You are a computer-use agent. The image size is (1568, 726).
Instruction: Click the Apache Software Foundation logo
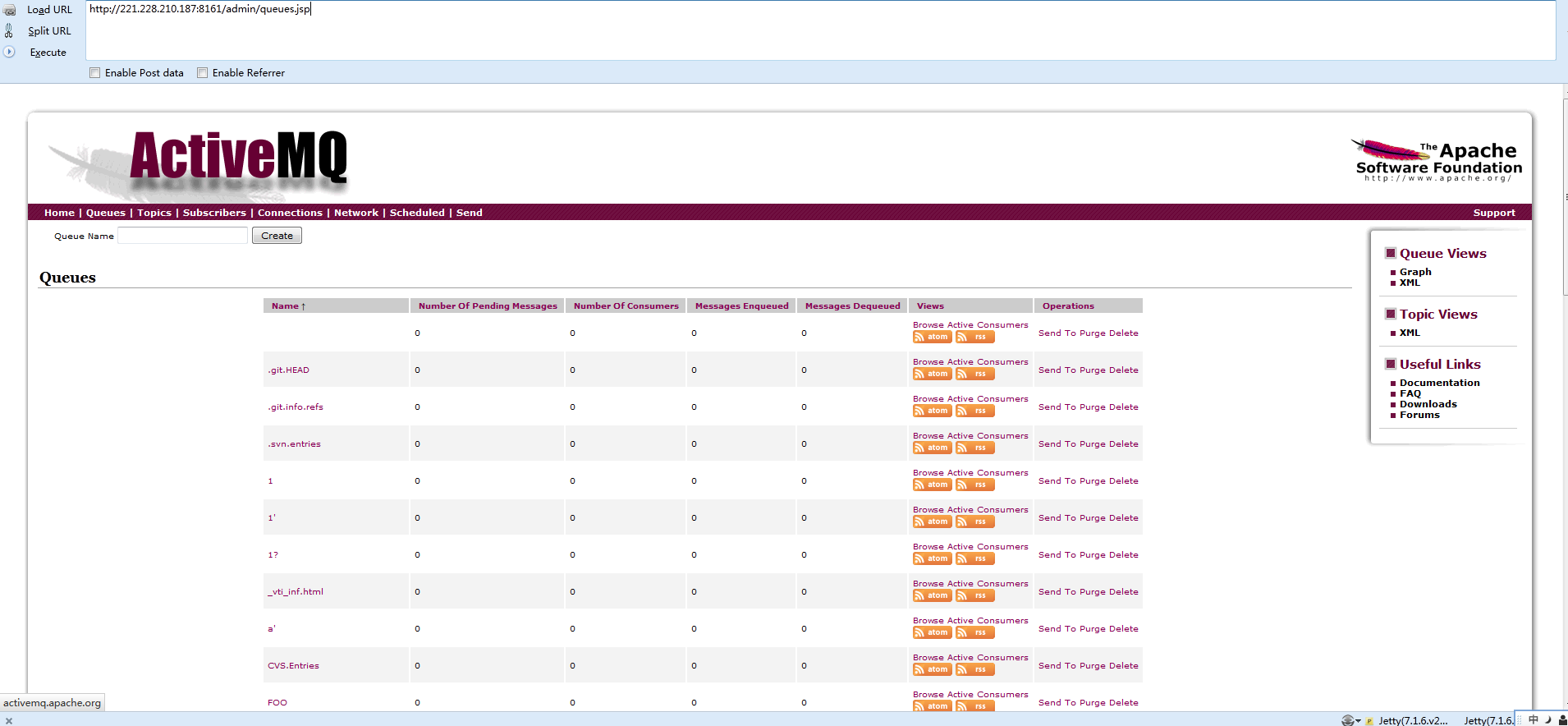pyautogui.click(x=1437, y=160)
